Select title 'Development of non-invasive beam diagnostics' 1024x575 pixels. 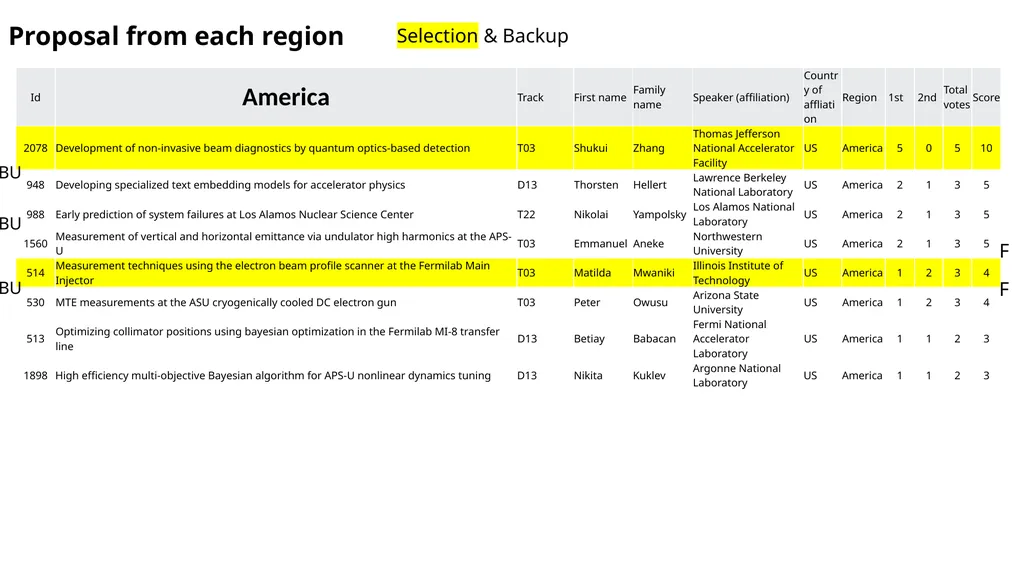pos(263,148)
